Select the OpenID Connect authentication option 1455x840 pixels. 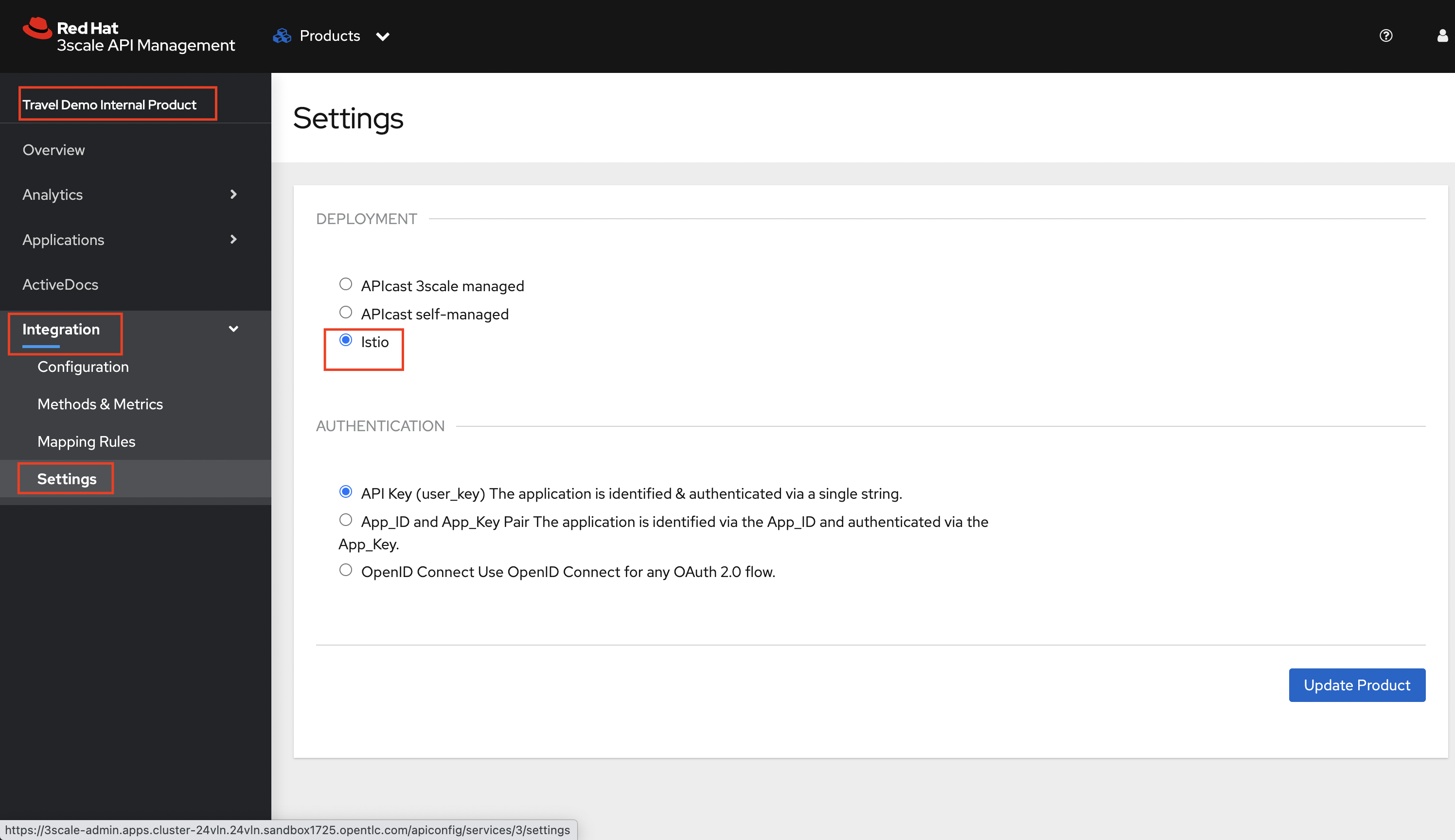pyautogui.click(x=346, y=570)
